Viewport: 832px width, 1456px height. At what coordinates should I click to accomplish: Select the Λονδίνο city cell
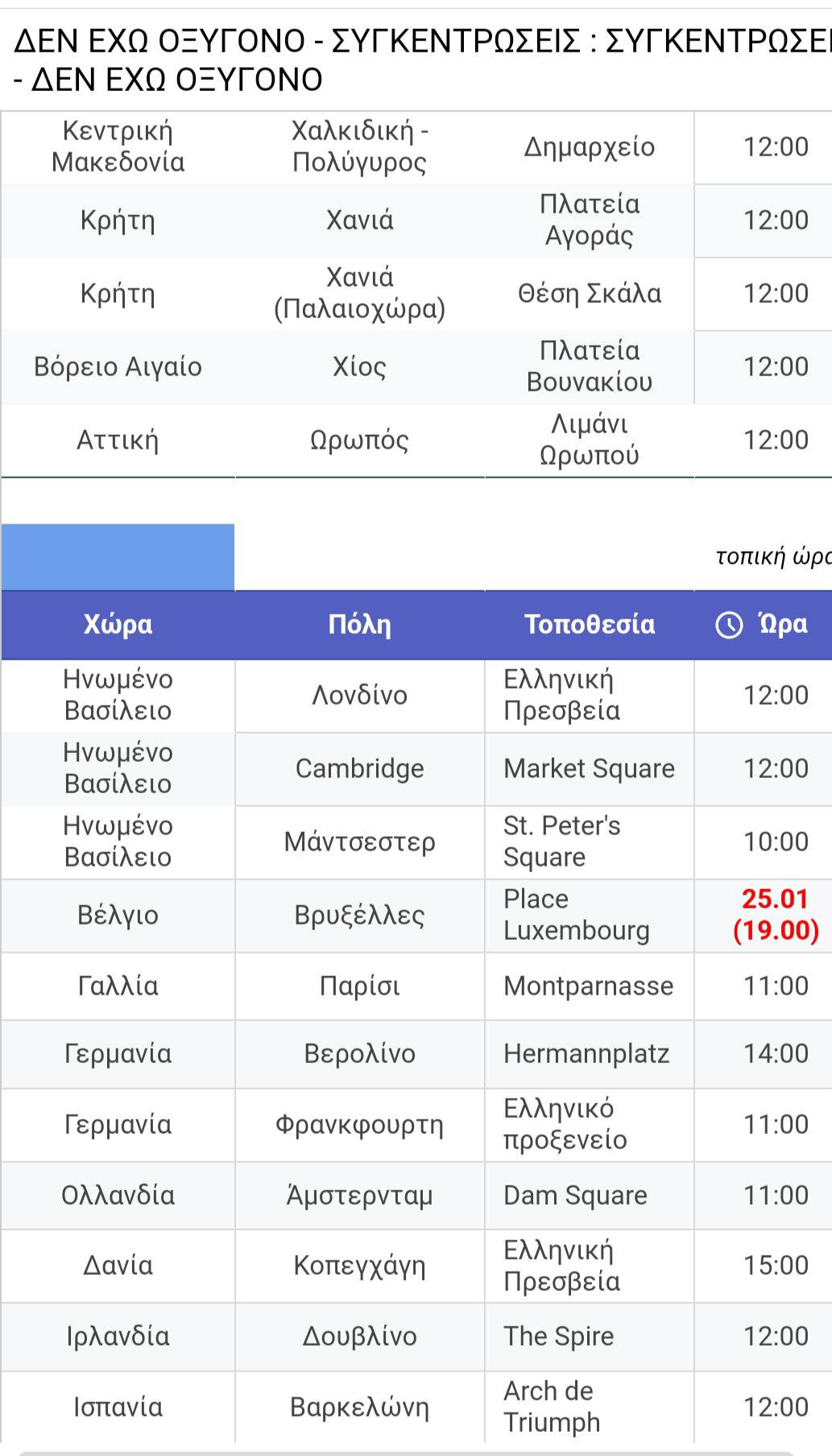click(x=360, y=696)
